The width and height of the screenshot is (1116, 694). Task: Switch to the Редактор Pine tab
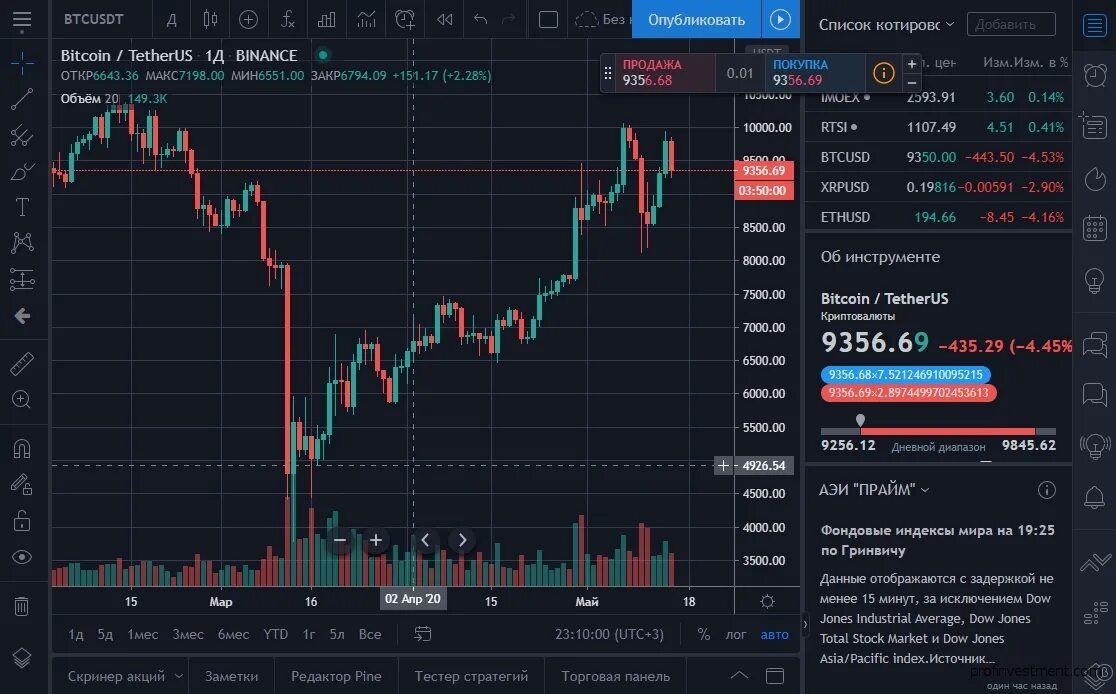click(336, 675)
